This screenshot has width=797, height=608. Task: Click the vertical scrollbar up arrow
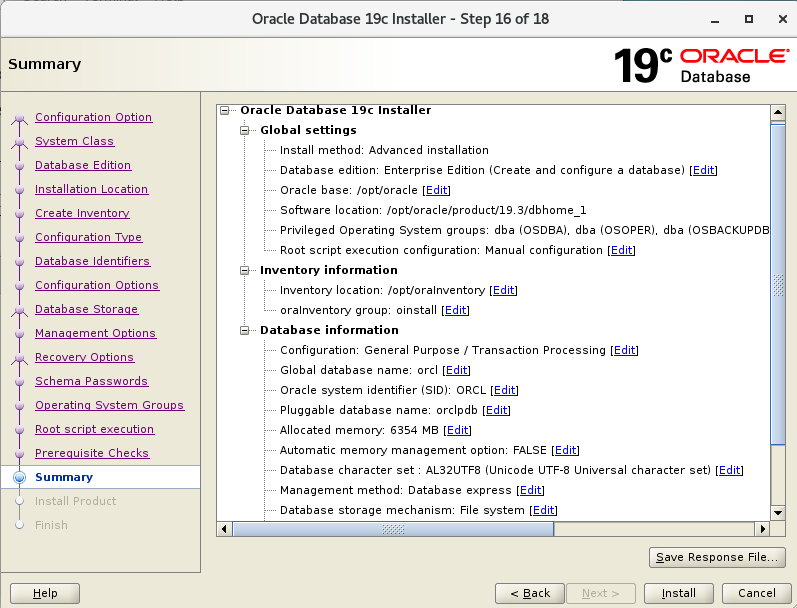[x=778, y=112]
